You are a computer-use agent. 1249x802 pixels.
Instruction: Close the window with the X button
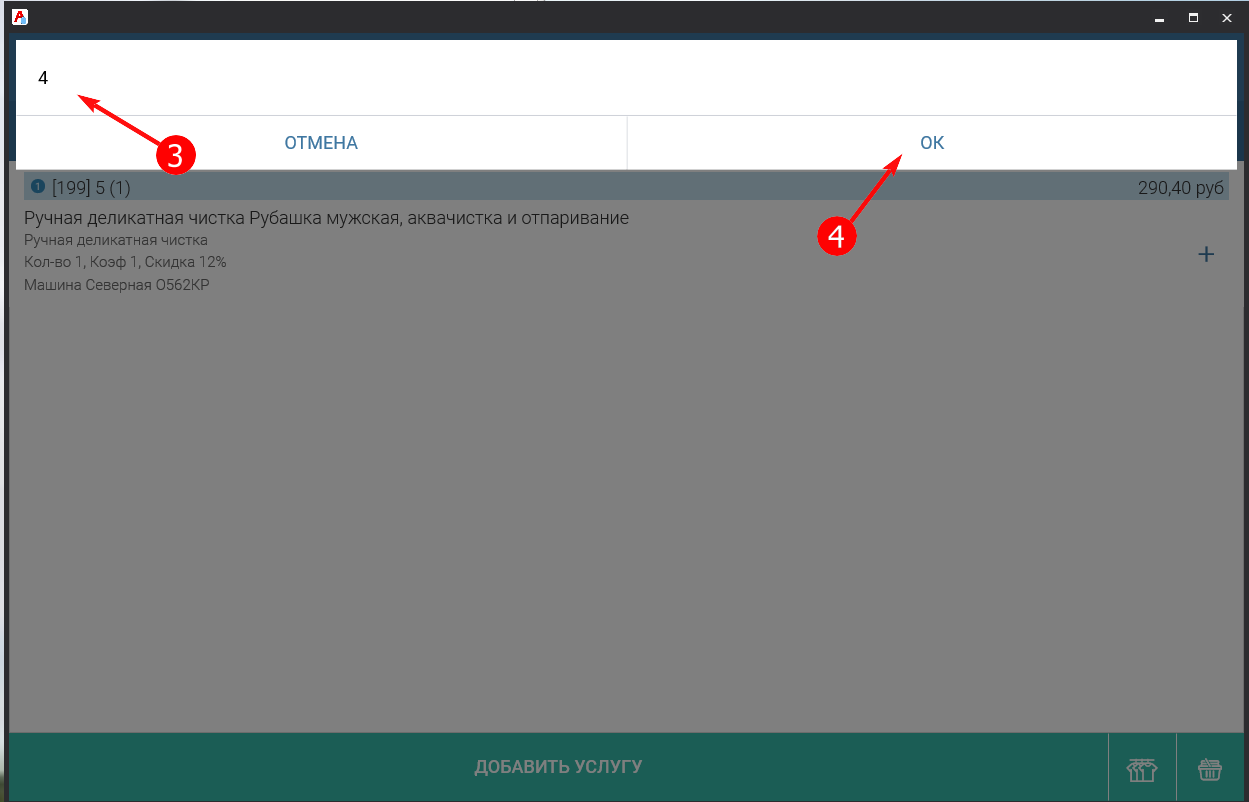click(x=1227, y=18)
